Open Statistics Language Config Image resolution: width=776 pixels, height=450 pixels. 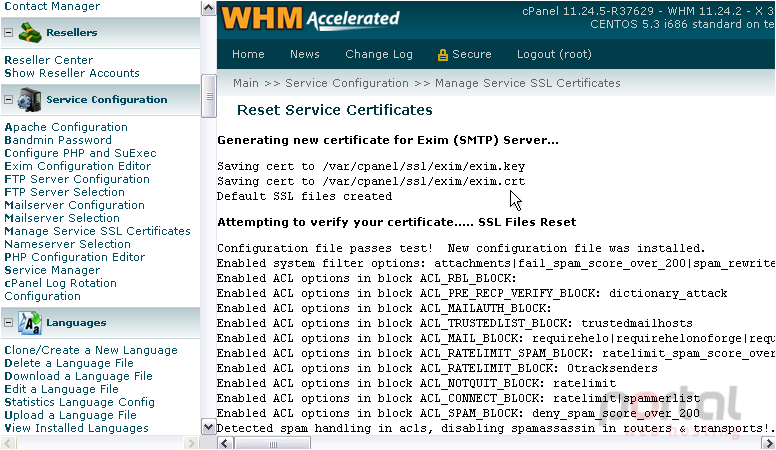[x=79, y=402]
